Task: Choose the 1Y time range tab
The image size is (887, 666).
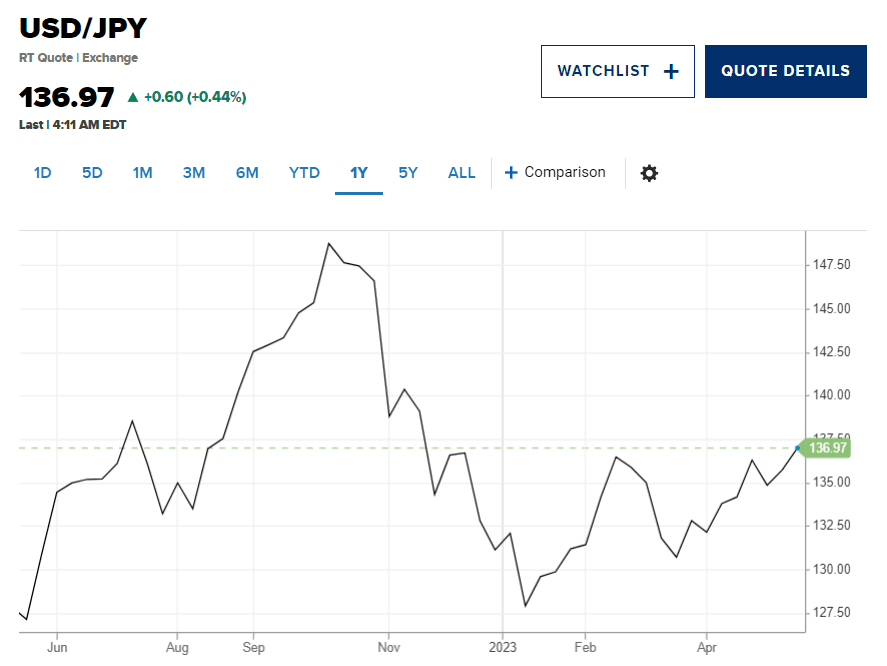Action: point(359,173)
